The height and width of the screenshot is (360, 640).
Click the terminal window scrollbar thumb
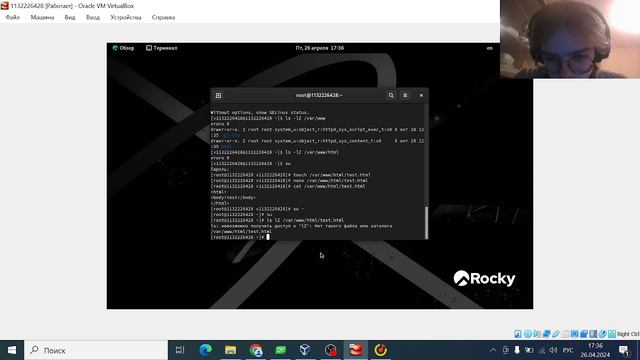pyautogui.click(x=427, y=222)
